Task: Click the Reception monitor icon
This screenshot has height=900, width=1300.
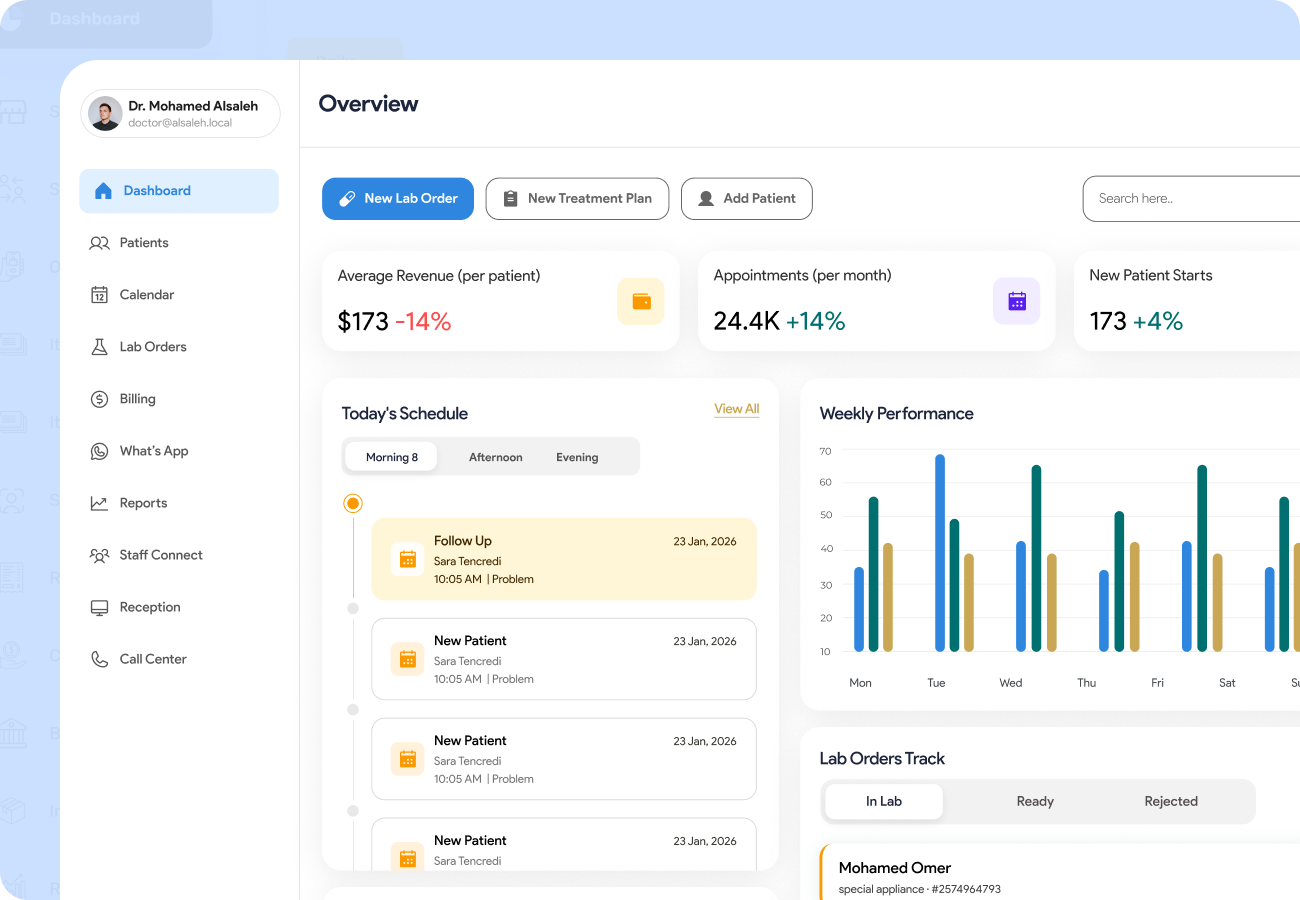Action: pyautogui.click(x=99, y=607)
